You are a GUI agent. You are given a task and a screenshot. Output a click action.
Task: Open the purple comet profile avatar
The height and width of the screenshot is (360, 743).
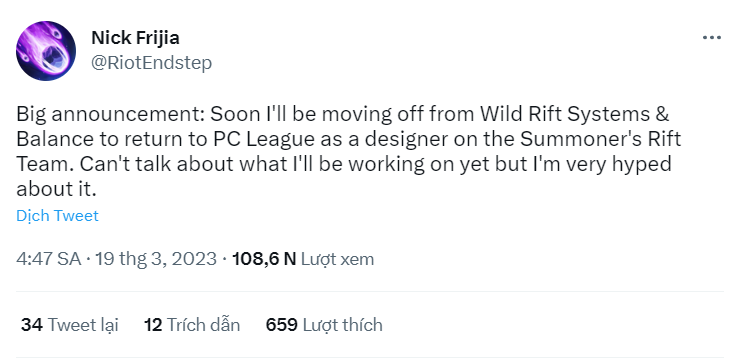click(x=46, y=51)
